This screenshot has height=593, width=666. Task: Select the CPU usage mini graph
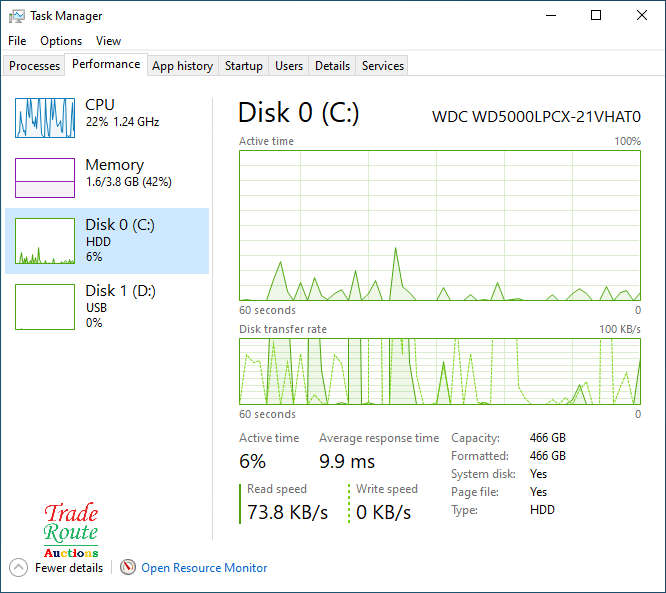tap(45, 118)
